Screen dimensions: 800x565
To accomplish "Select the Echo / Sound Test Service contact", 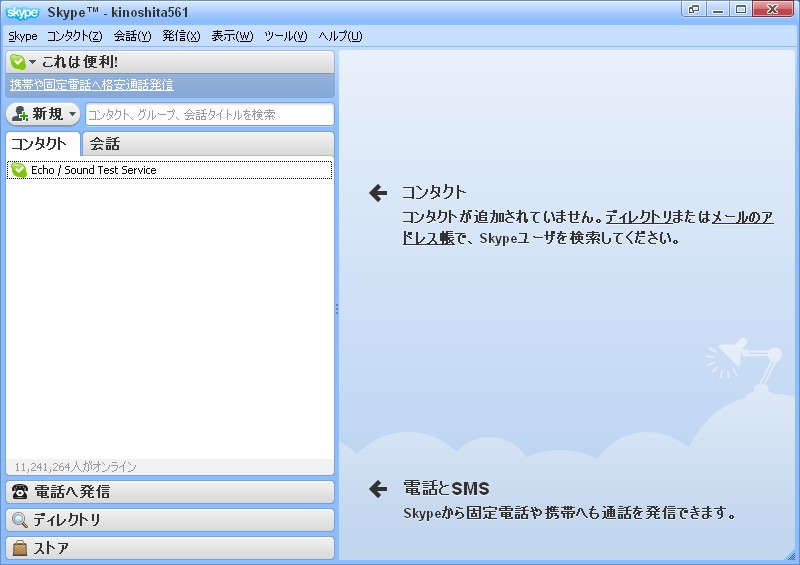I will (169, 170).
